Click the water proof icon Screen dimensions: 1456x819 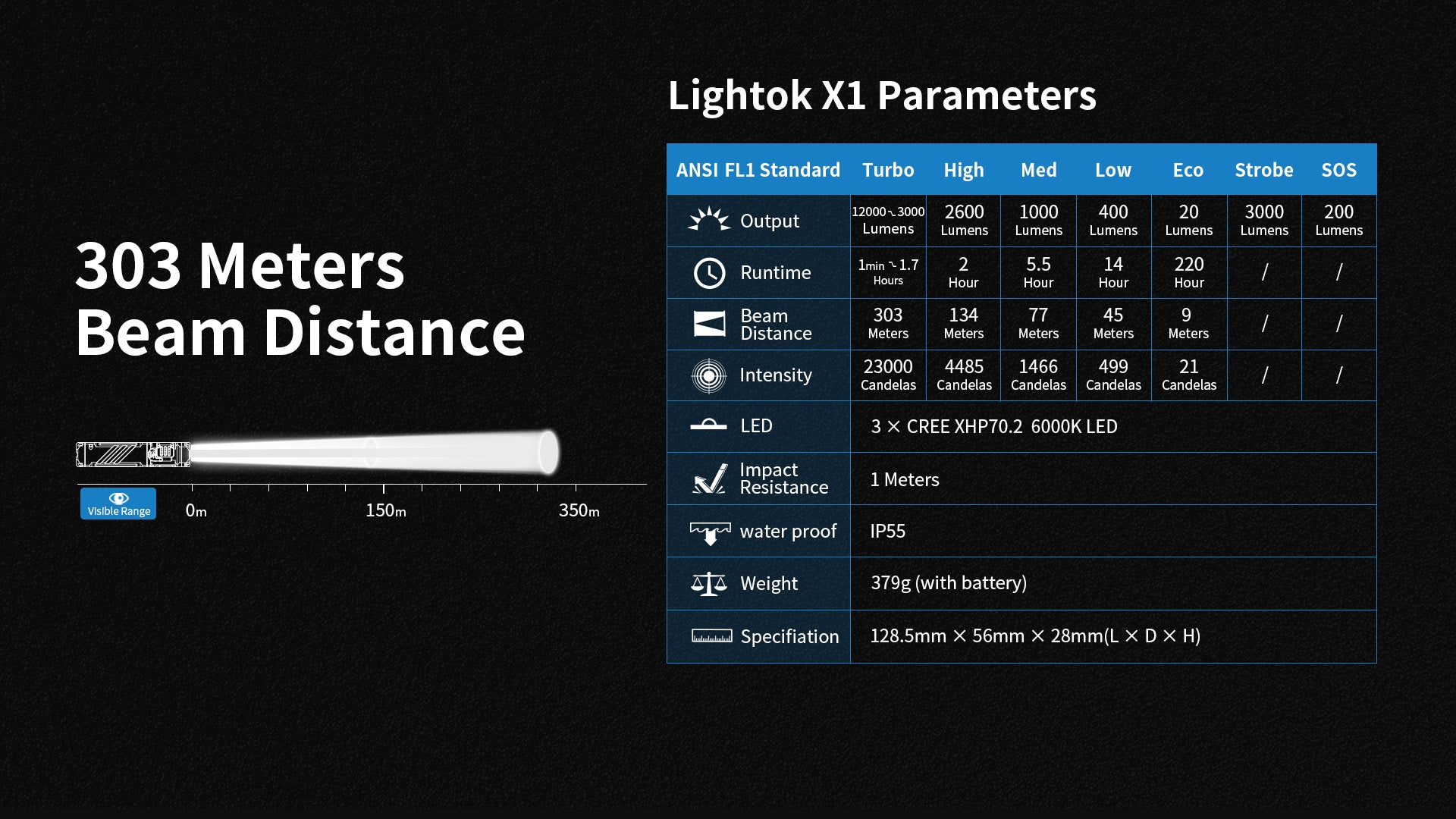pos(710,532)
